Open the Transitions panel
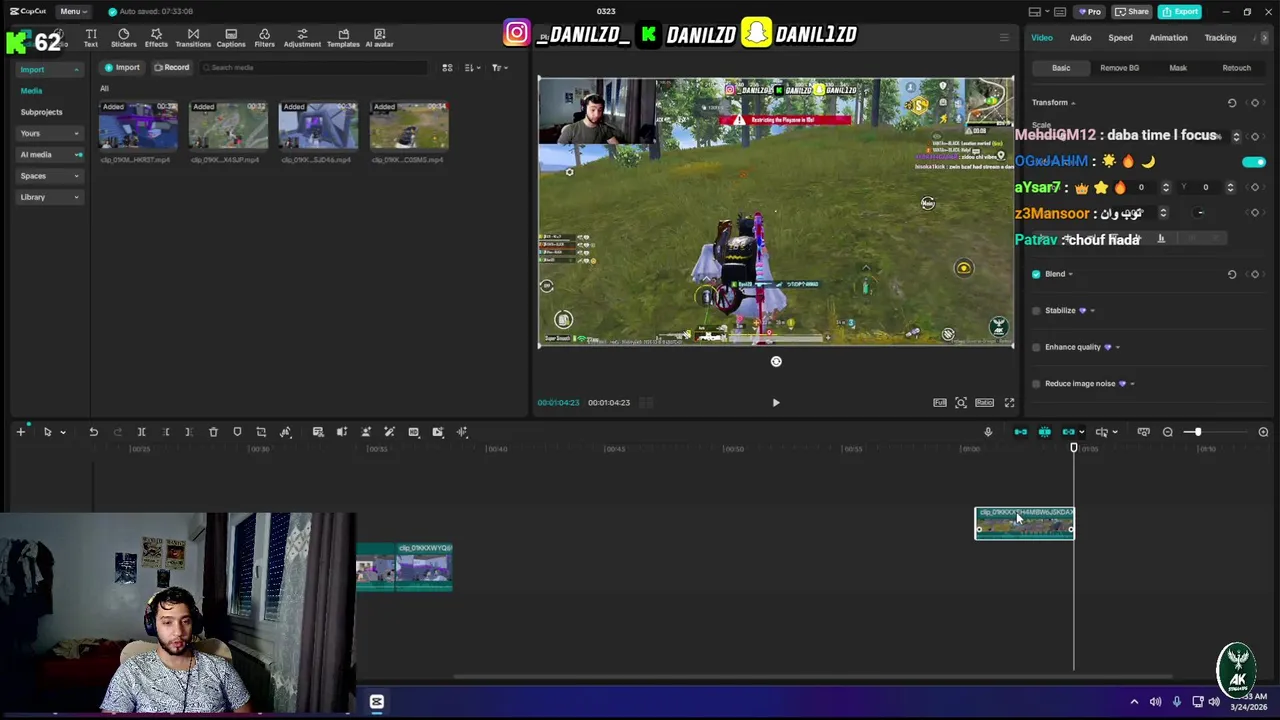 point(193,38)
